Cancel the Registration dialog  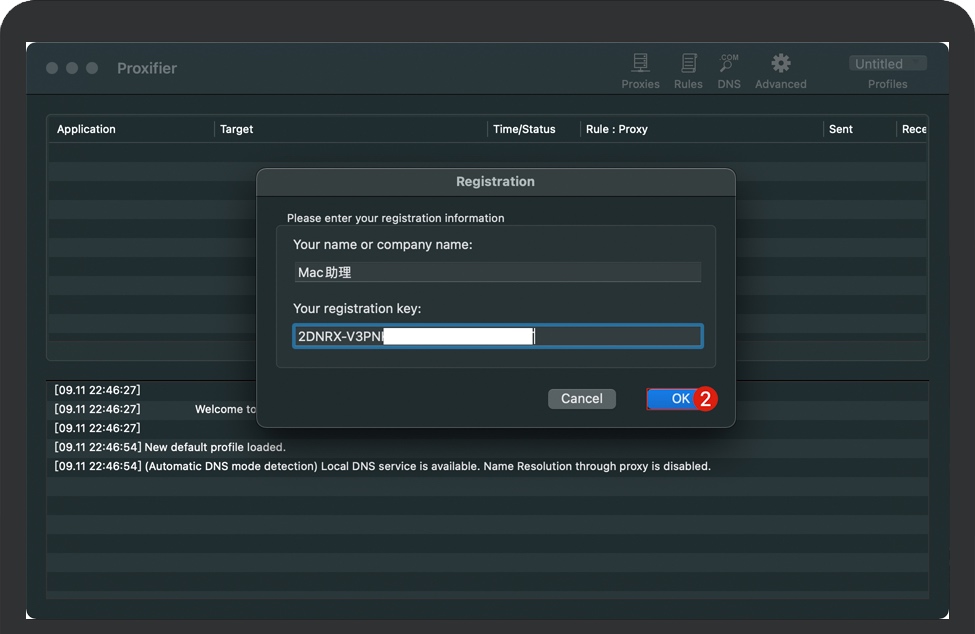[582, 398]
